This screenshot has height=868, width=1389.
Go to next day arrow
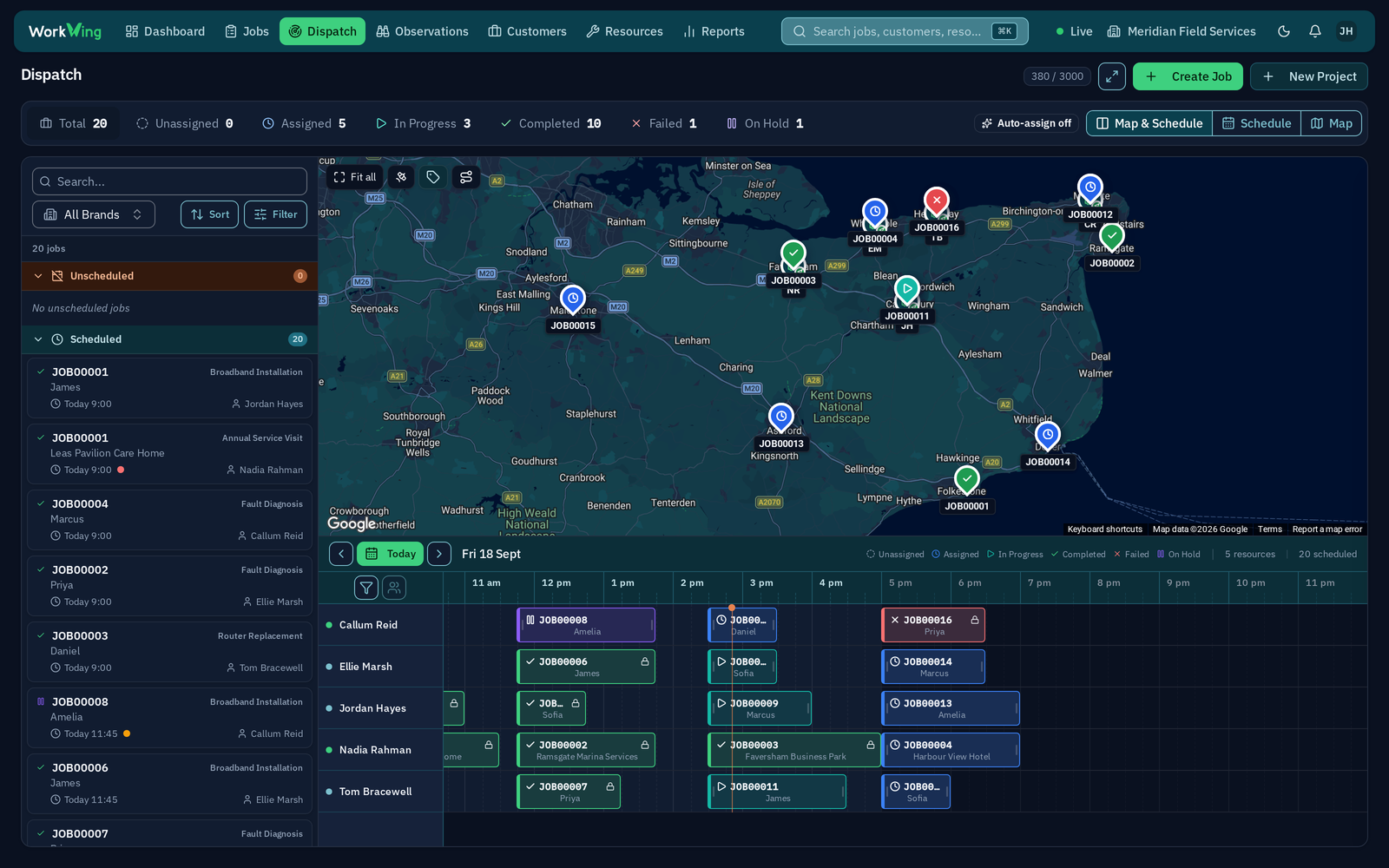[x=439, y=554]
